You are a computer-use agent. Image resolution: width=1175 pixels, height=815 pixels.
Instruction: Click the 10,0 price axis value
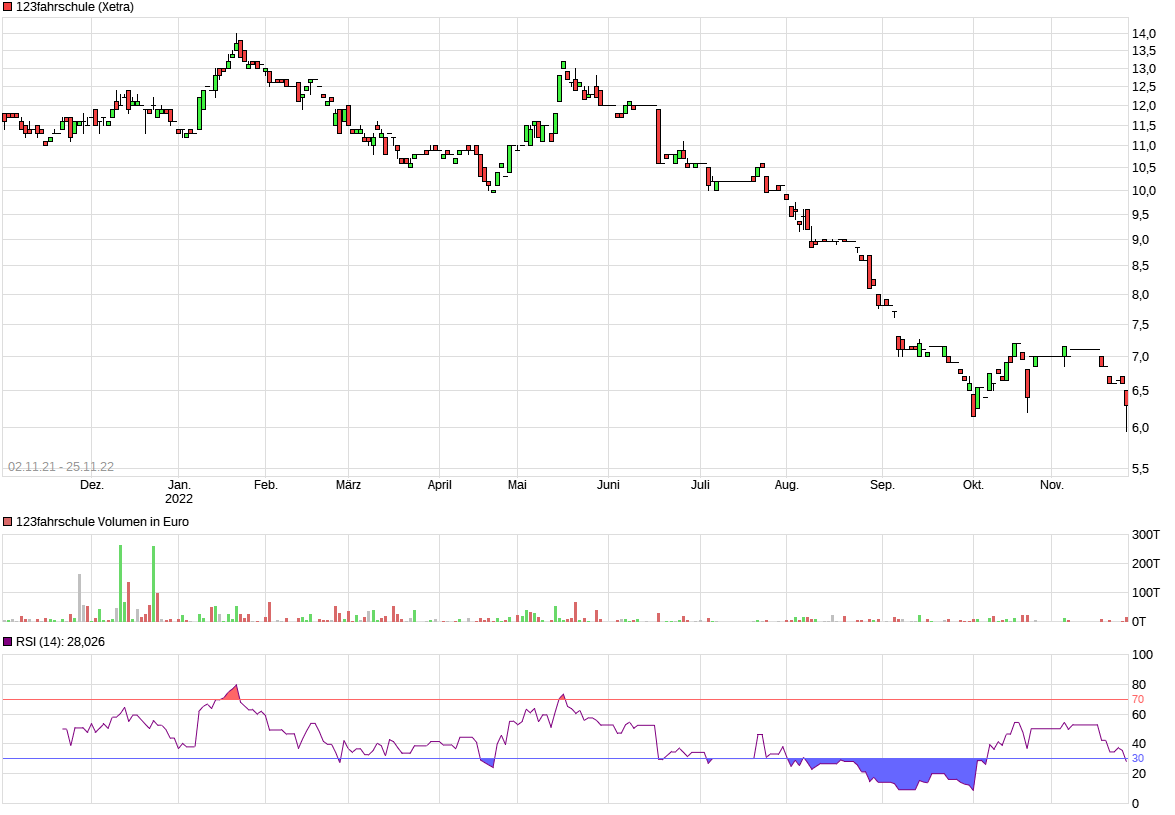[1144, 190]
